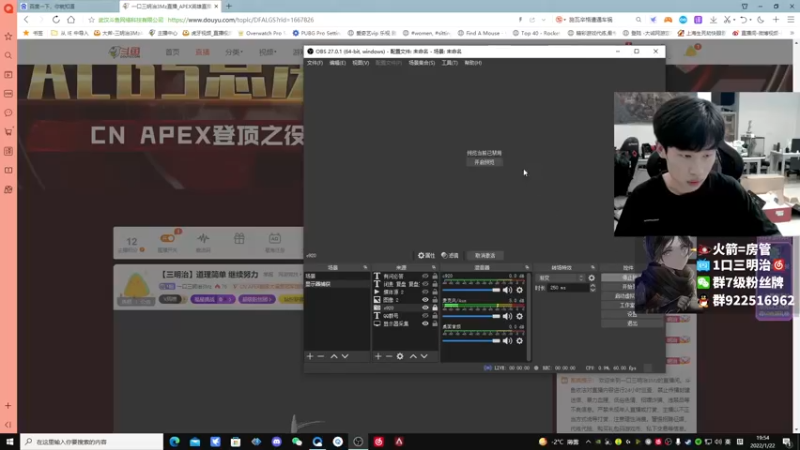
Task: Click the browser address bar URL
Action: point(241,20)
